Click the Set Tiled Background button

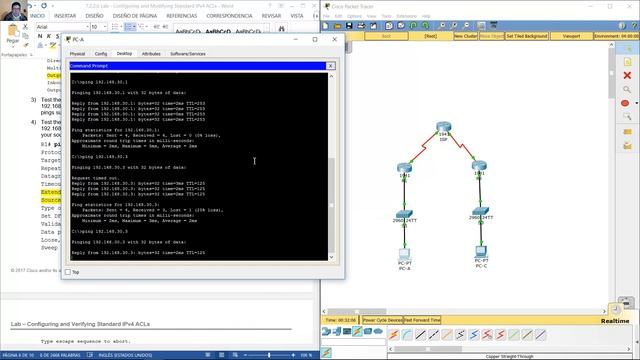(527, 36)
